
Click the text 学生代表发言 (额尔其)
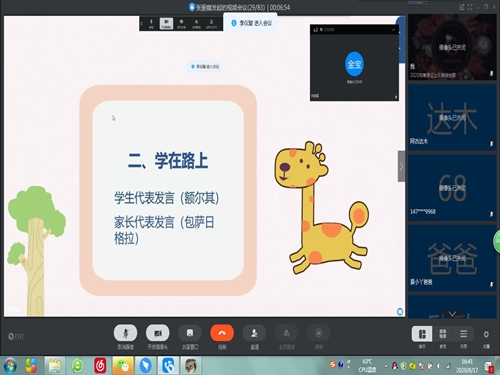[x=166, y=198]
